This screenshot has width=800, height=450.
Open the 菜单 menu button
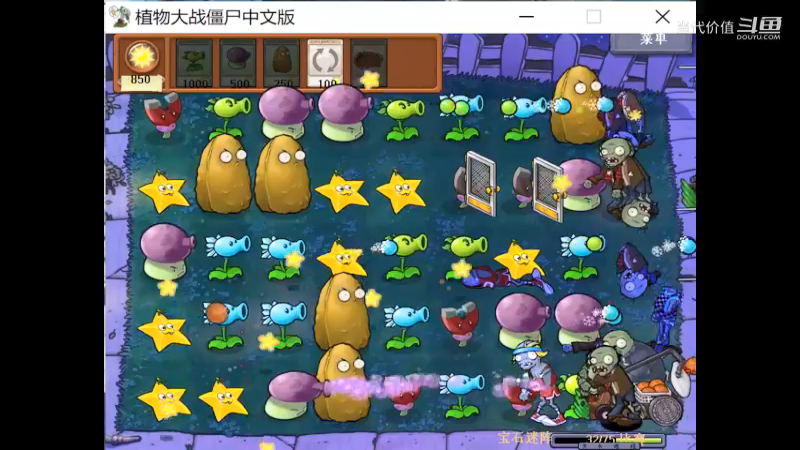click(x=653, y=39)
